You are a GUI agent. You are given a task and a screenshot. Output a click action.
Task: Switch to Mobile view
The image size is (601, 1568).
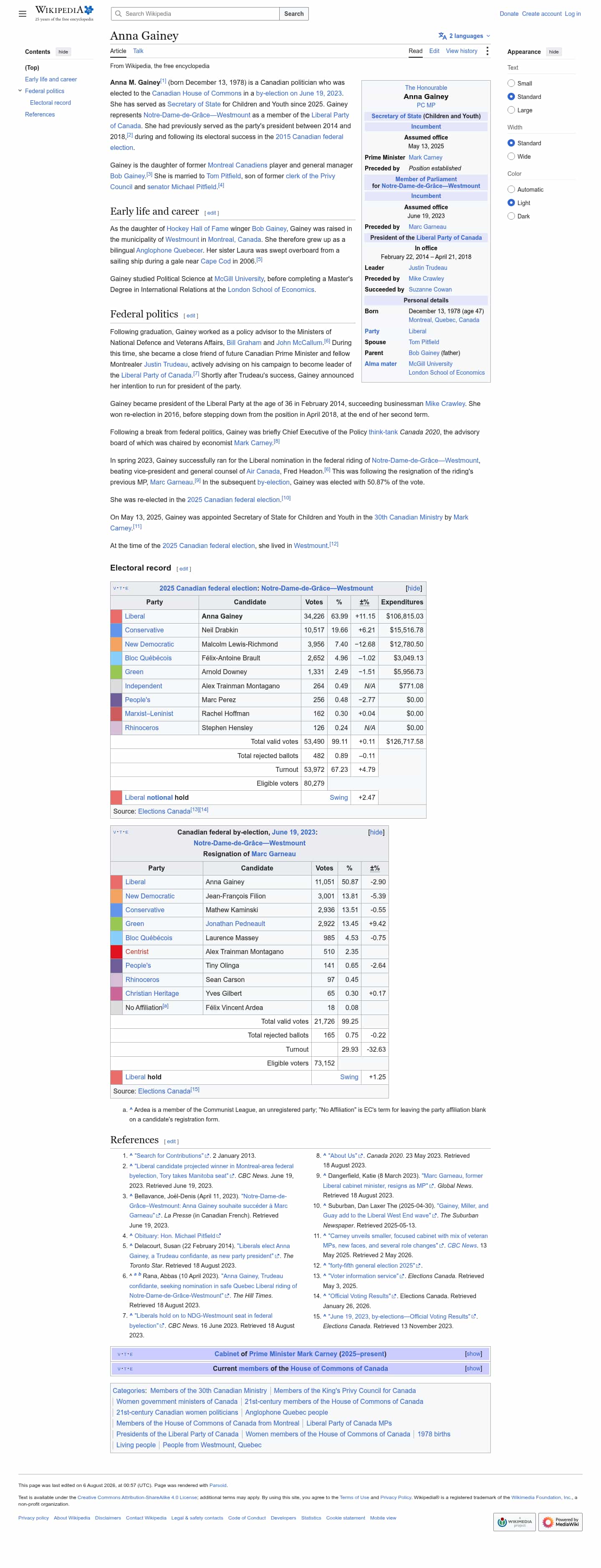pos(383,1518)
